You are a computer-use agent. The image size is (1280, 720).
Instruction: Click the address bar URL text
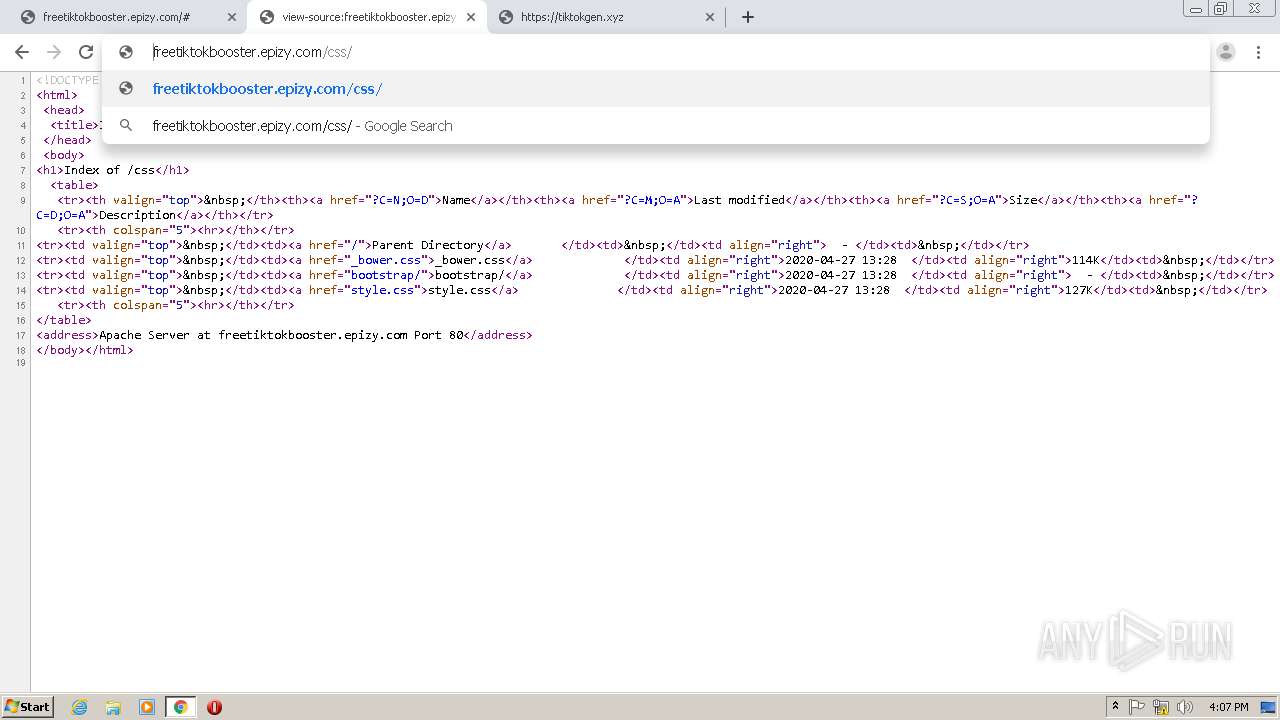point(252,52)
